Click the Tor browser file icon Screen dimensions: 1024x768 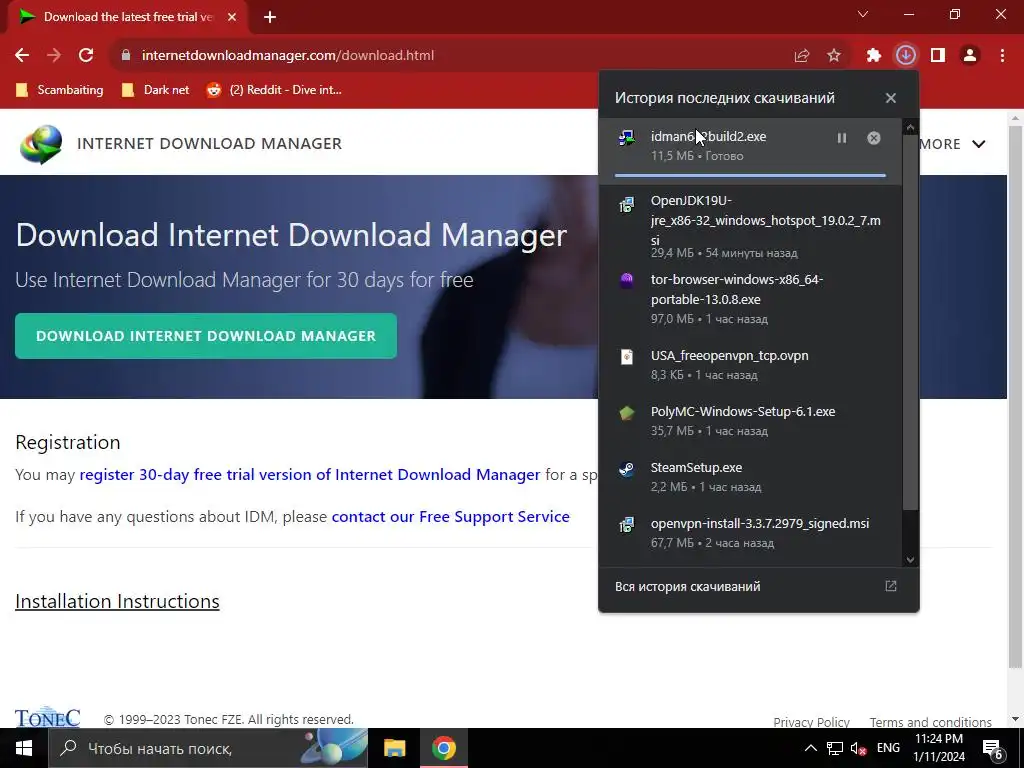coord(626,281)
